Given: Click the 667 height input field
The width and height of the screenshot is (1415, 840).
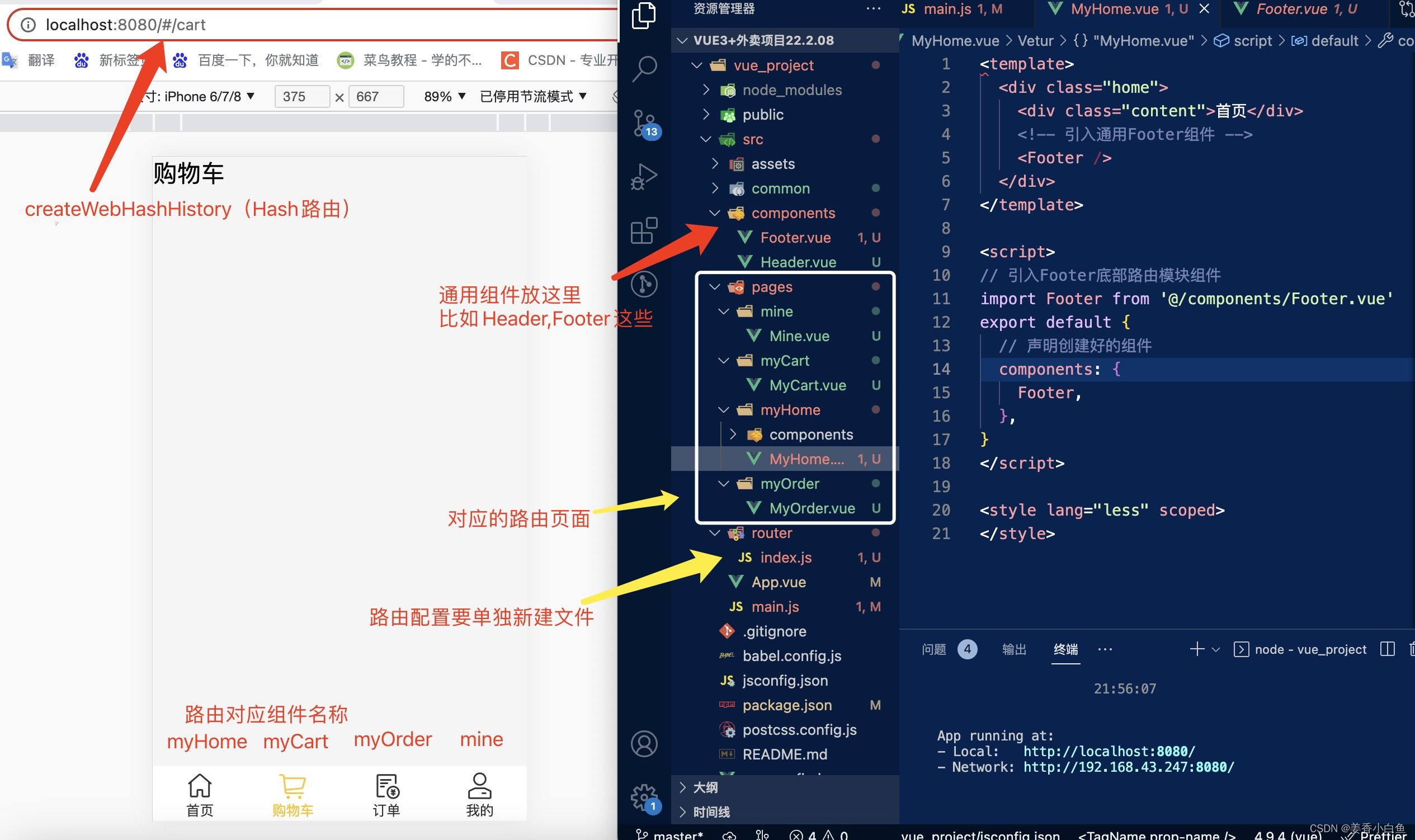Looking at the screenshot, I should [x=375, y=96].
